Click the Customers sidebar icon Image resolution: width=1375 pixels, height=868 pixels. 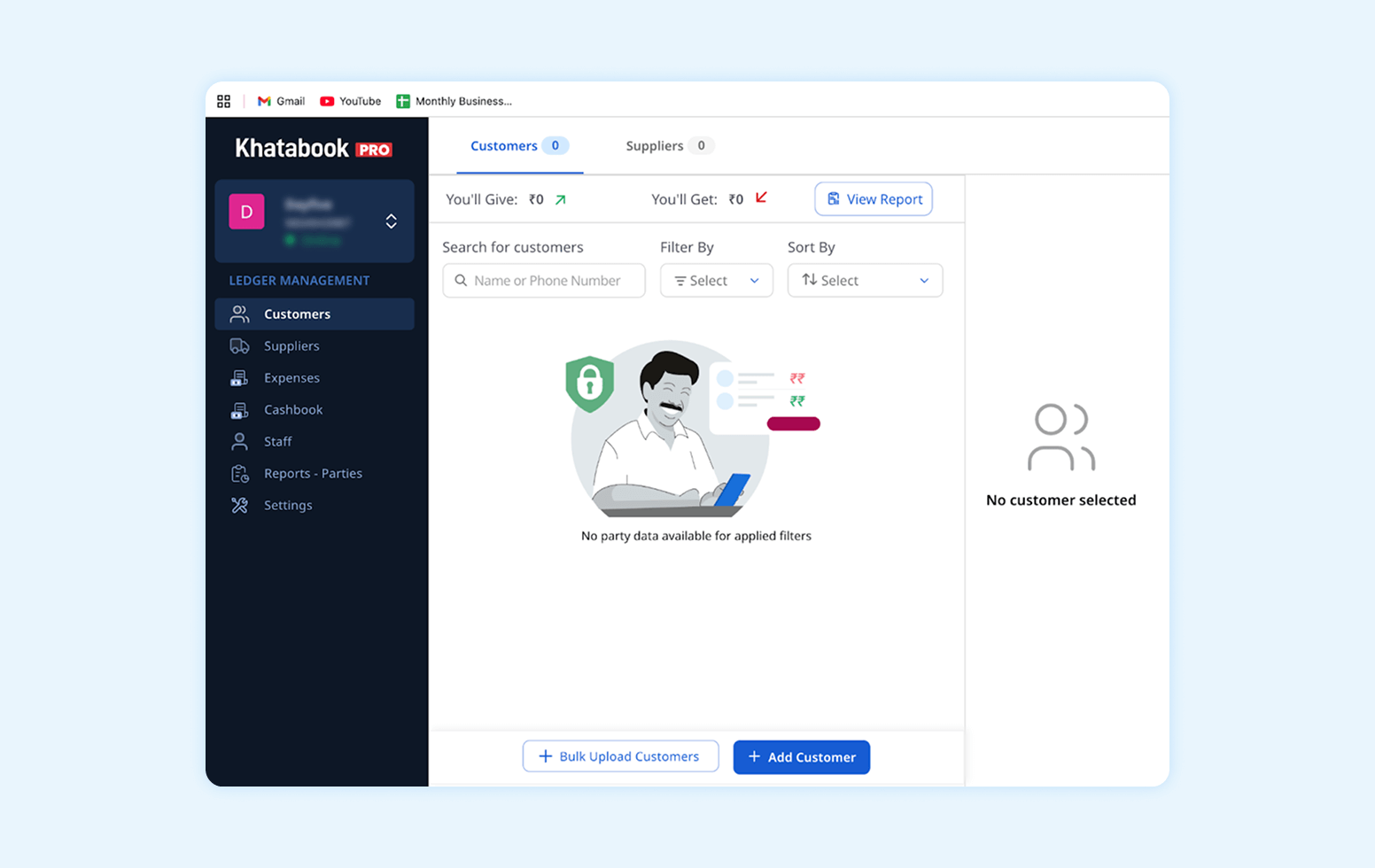pyautogui.click(x=239, y=314)
